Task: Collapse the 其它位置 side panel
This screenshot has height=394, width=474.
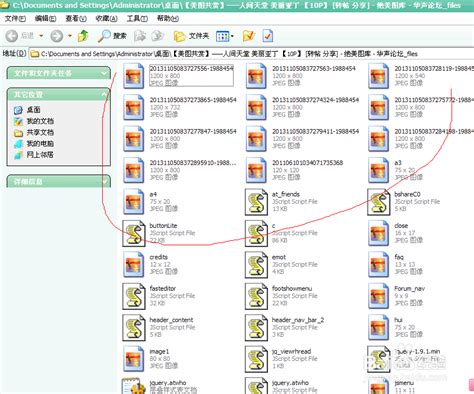Action: (104, 95)
